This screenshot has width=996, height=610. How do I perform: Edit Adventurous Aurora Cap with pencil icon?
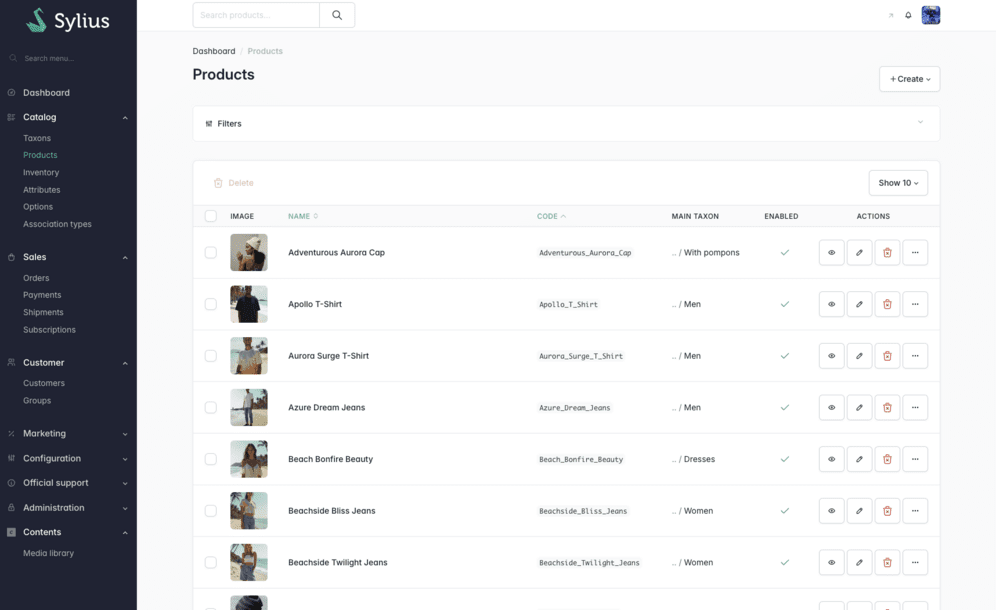click(x=859, y=252)
